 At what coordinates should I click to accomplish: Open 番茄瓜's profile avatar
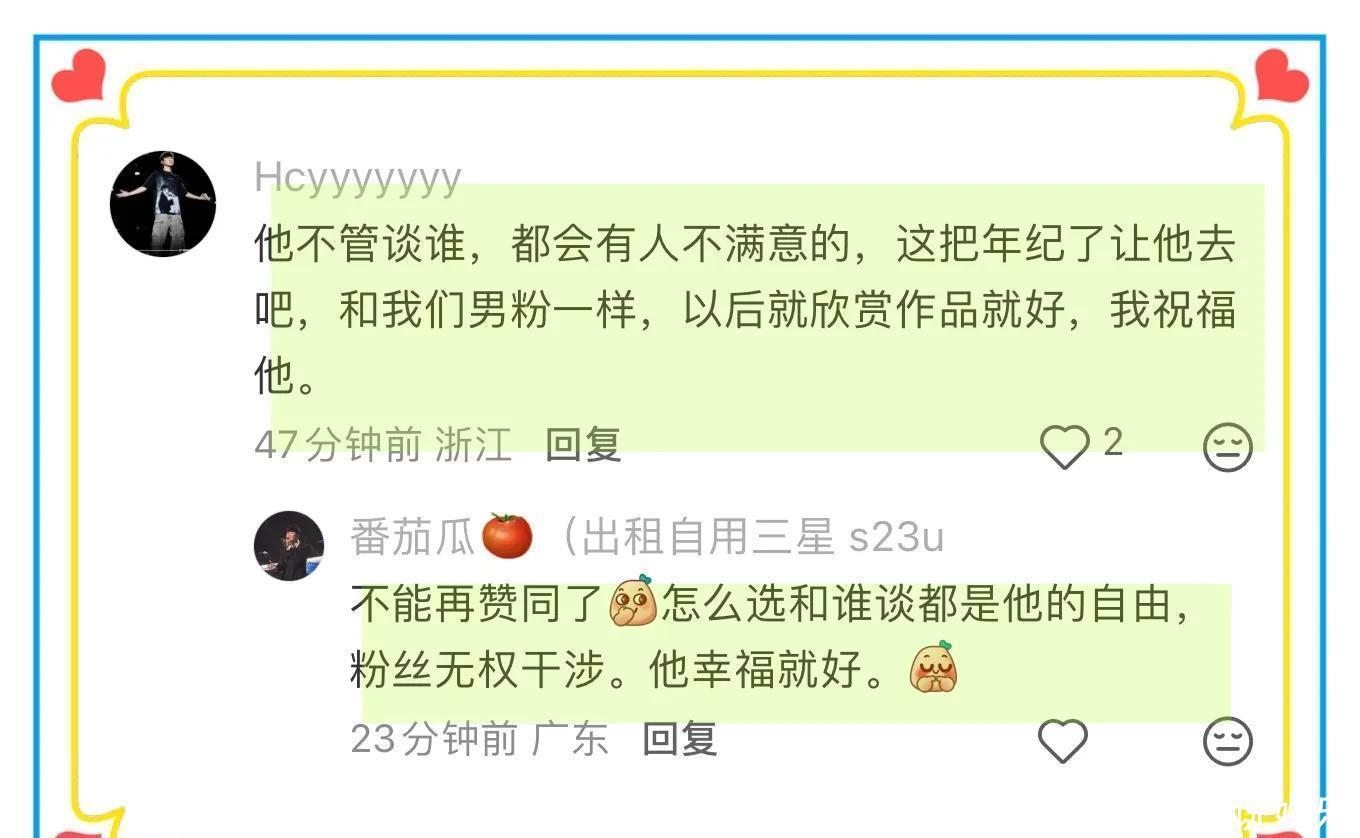289,546
